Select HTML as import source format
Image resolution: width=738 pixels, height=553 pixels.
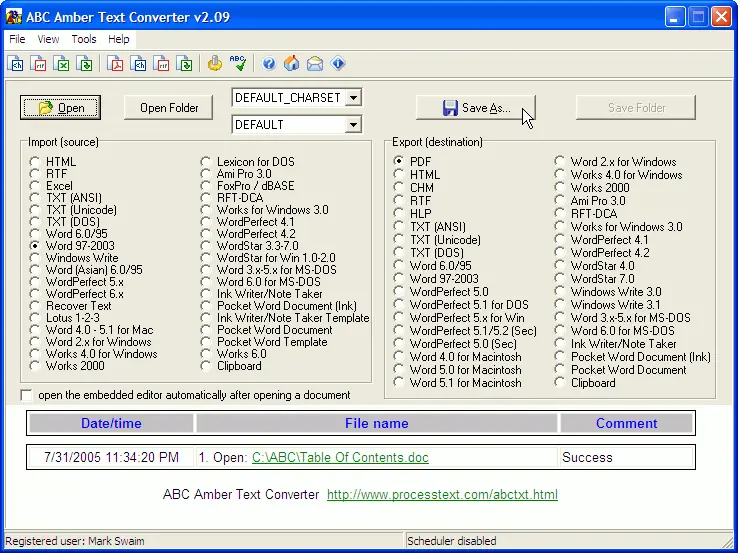click(x=36, y=162)
